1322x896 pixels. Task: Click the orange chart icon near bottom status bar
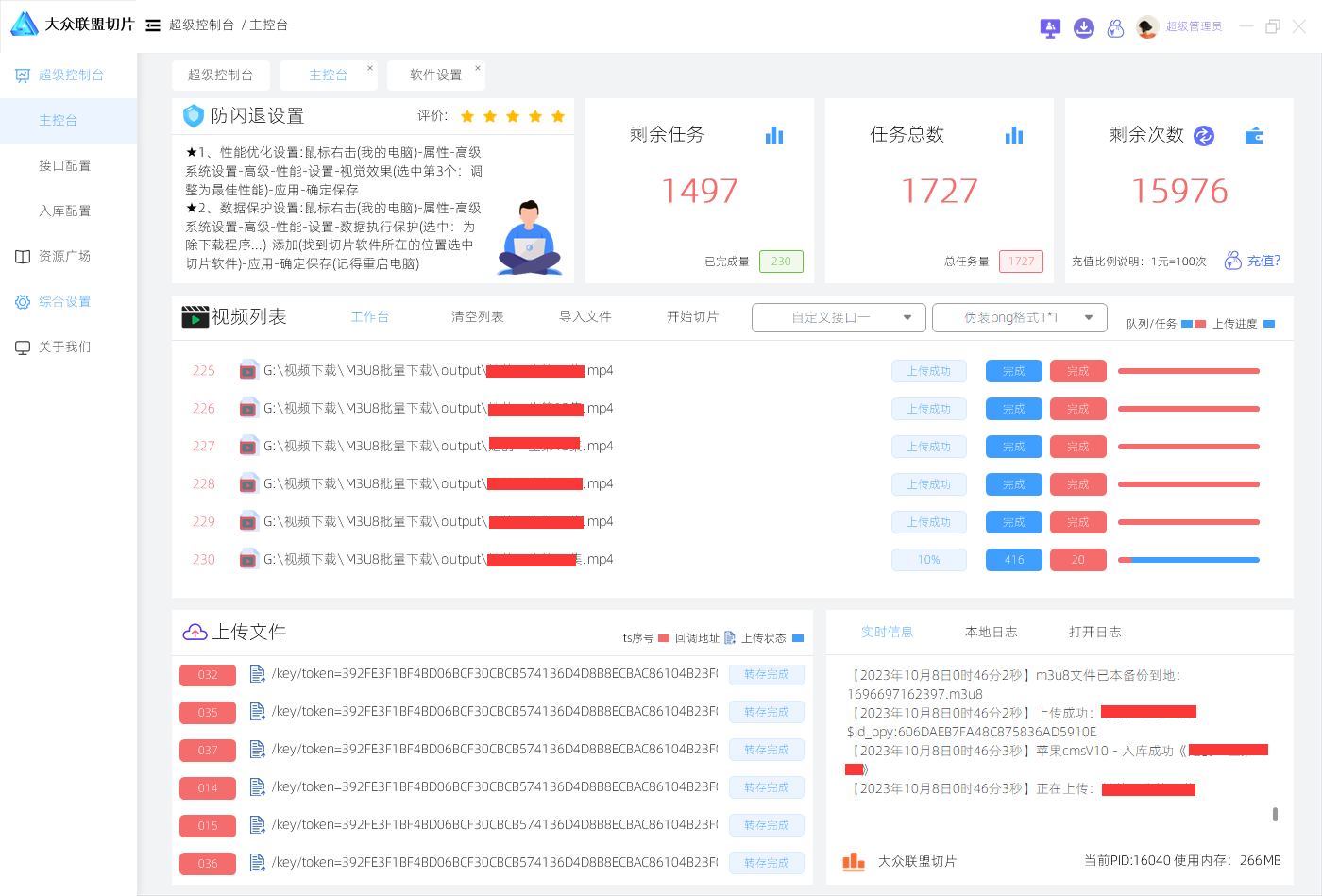(x=853, y=861)
